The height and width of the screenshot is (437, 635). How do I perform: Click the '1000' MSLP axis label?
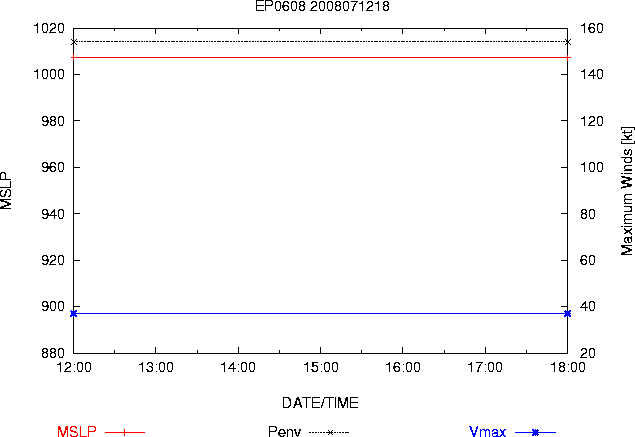49,75
